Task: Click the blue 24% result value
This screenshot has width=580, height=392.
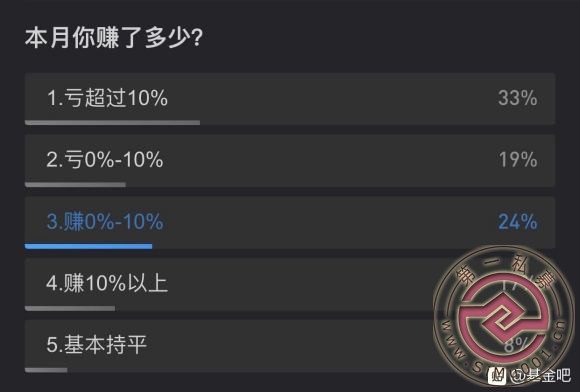Action: click(517, 222)
